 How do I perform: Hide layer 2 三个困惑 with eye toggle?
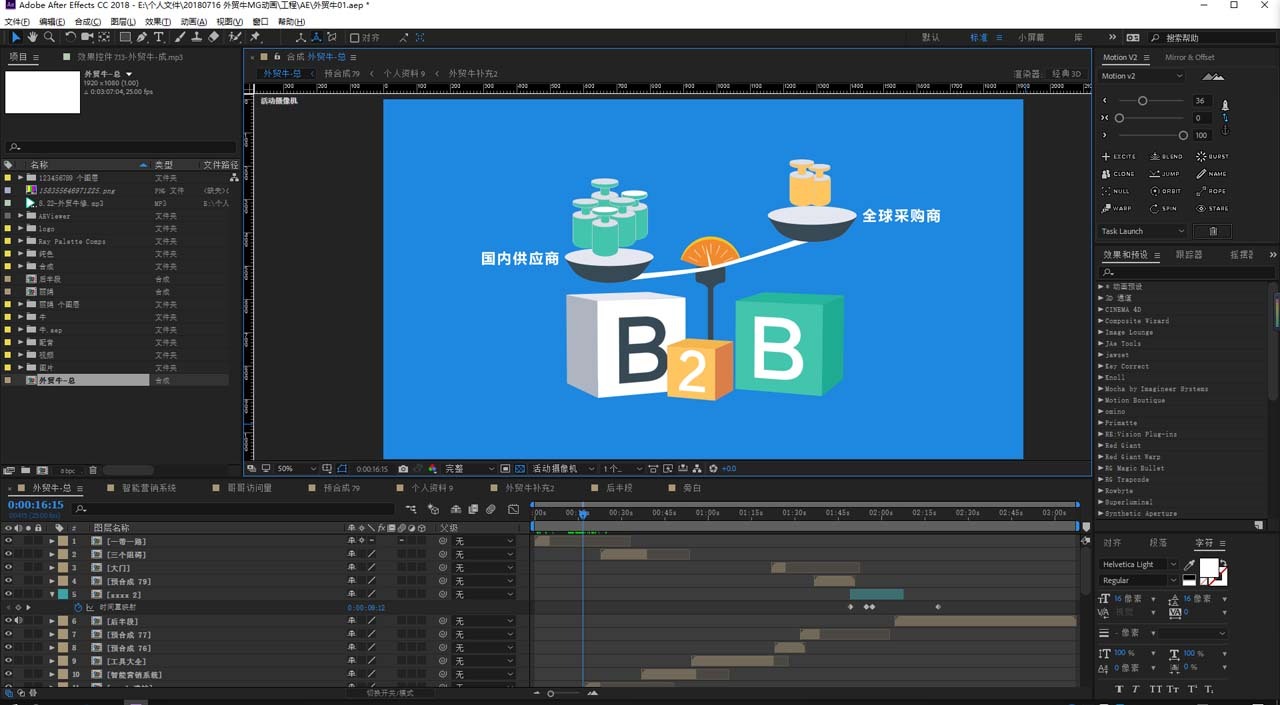pyautogui.click(x=8, y=554)
